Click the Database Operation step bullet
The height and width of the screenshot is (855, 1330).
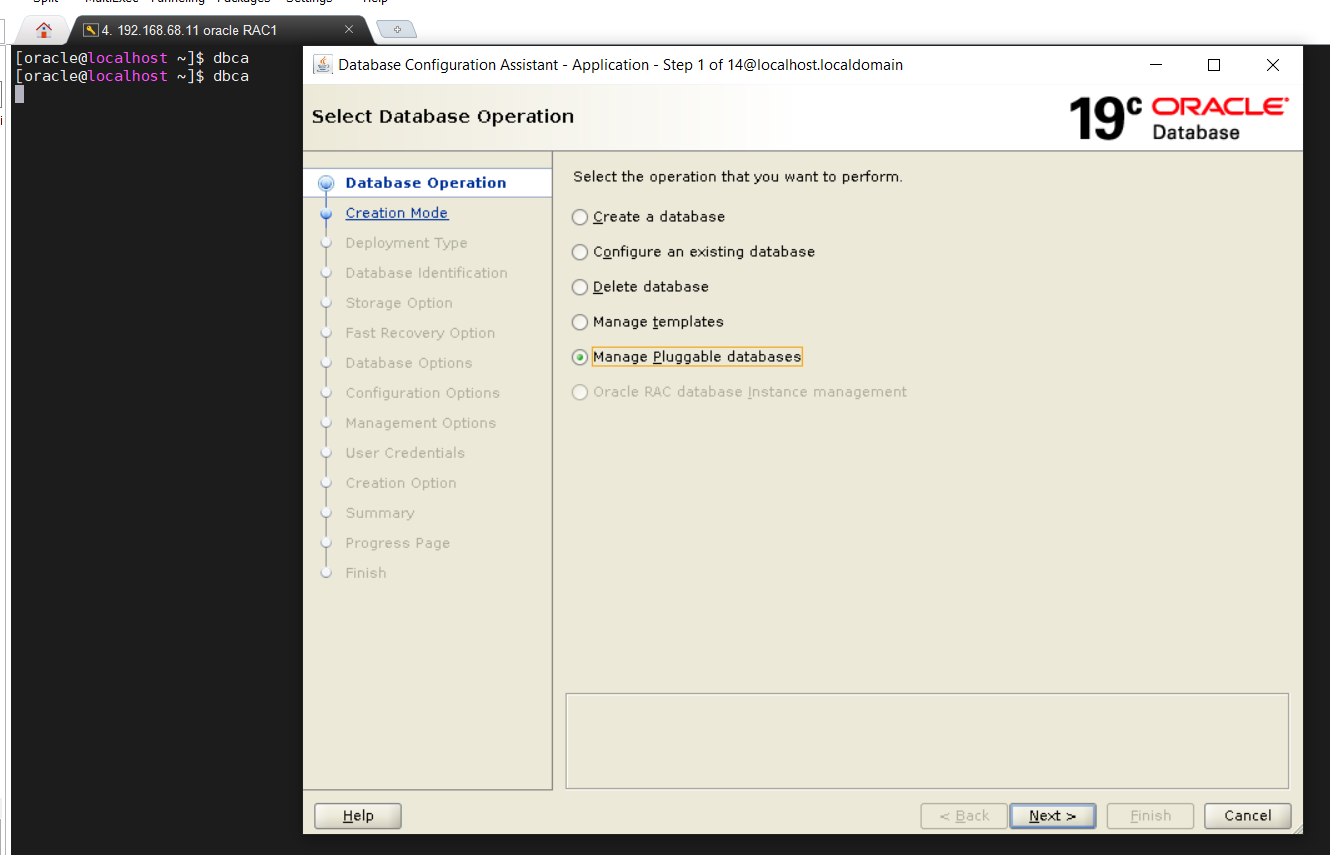click(x=325, y=183)
